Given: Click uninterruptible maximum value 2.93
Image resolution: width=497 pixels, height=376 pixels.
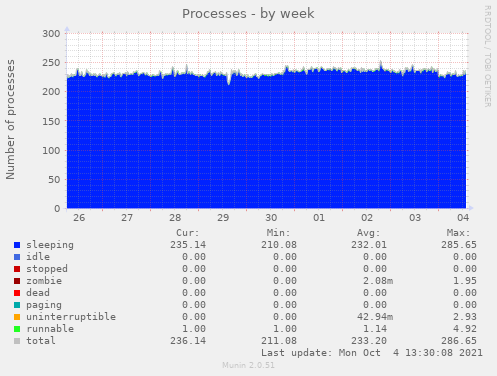Looking at the screenshot, I should pos(465,317).
